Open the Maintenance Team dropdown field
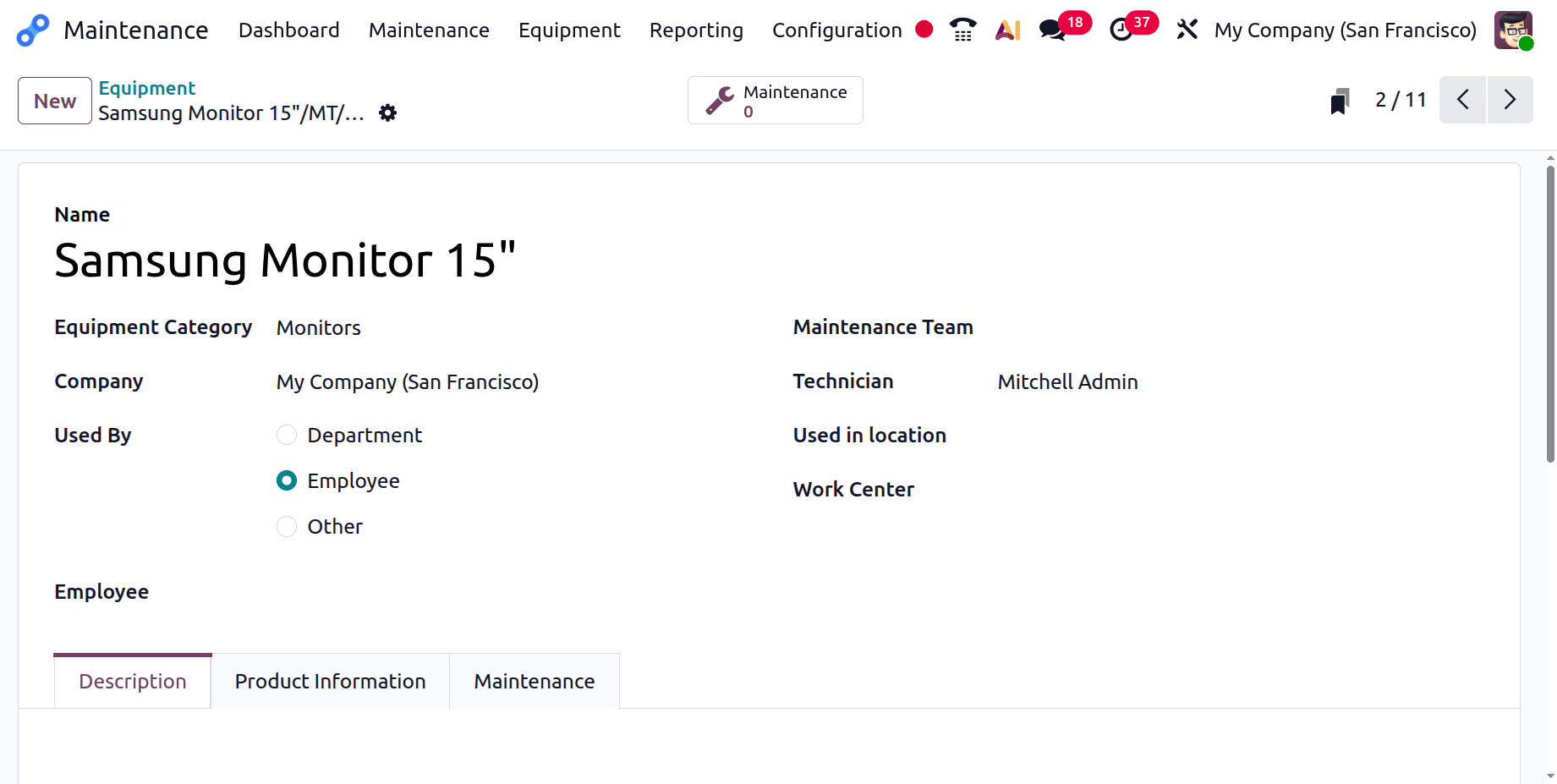This screenshot has width=1557, height=784. 1240,328
